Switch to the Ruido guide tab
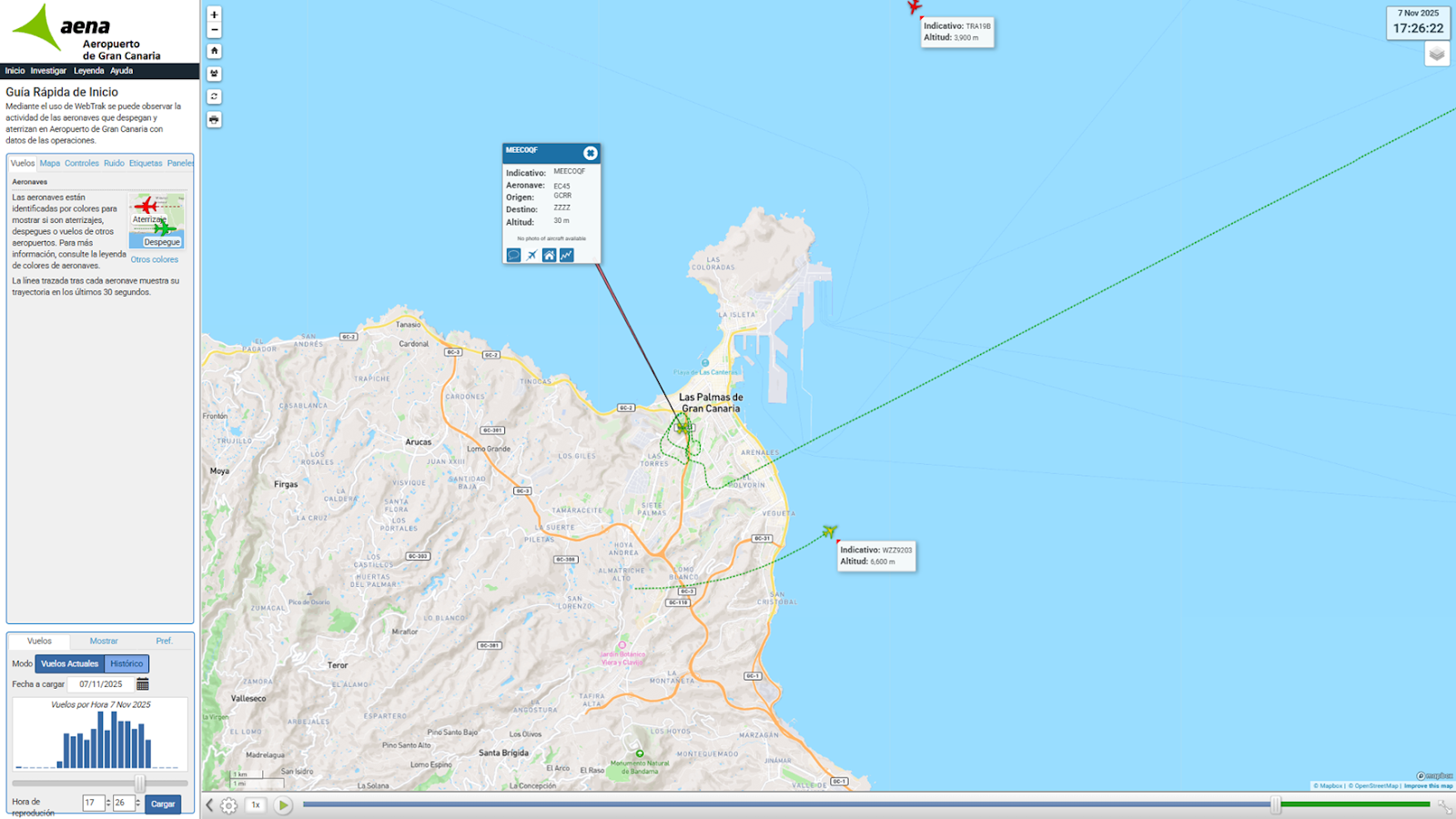 tap(114, 164)
